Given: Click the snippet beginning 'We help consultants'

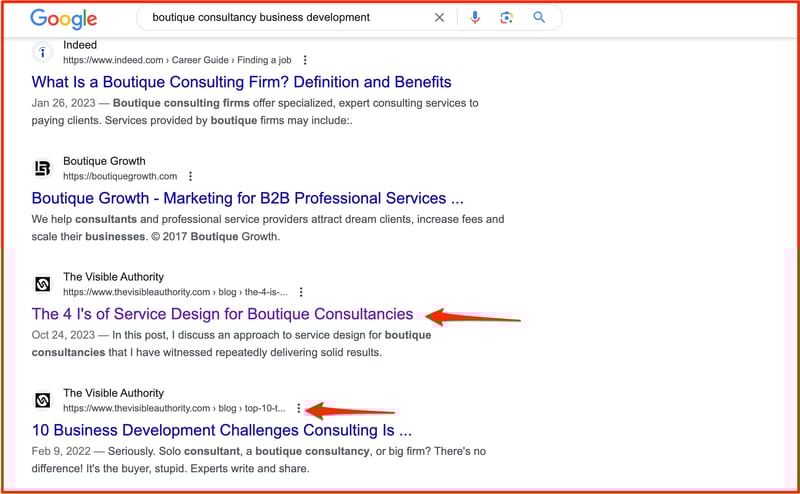Looking at the screenshot, I should (268, 228).
